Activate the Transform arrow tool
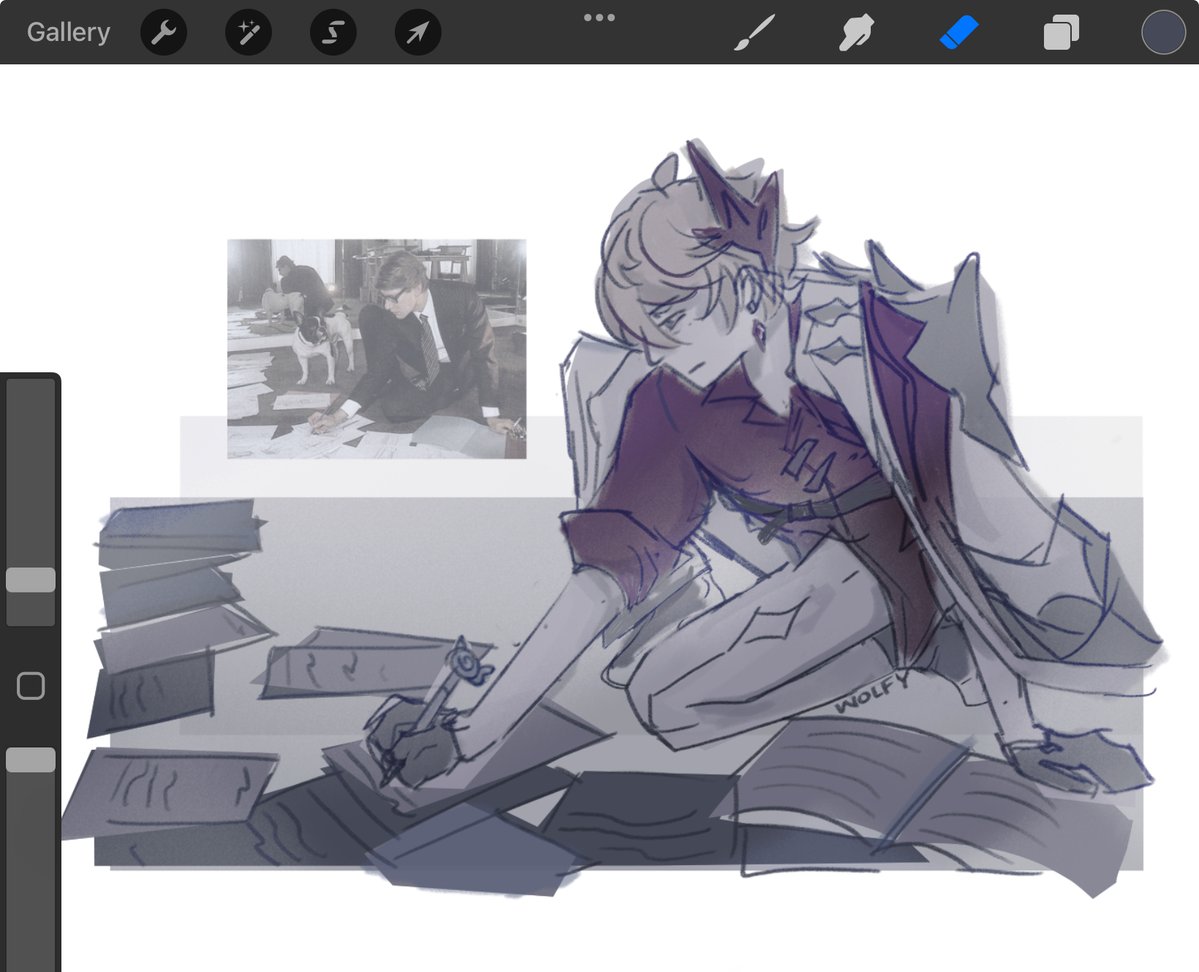The image size is (1199, 972). [418, 32]
